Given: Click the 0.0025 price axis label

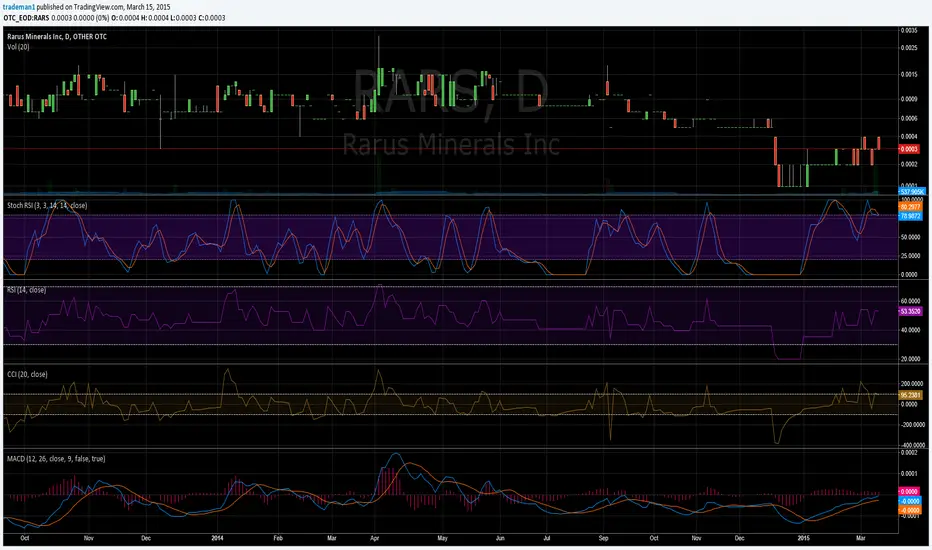Looking at the screenshot, I should (909, 48).
